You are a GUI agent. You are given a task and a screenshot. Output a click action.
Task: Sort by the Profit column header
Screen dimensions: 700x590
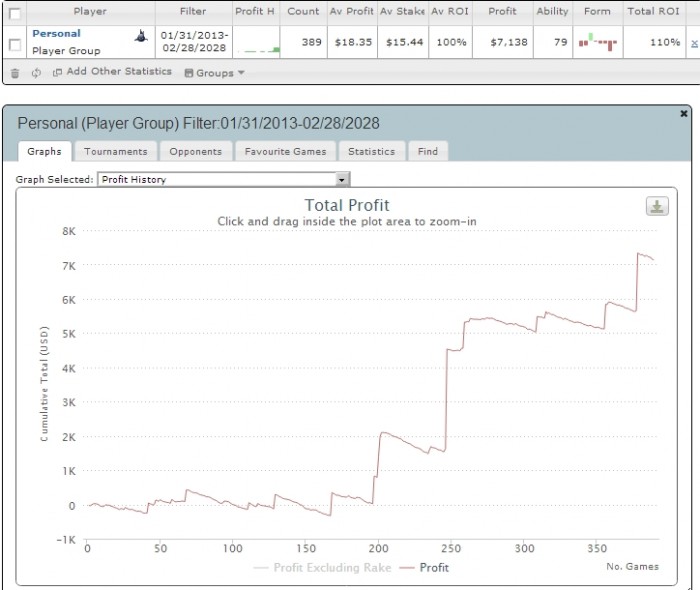click(x=502, y=12)
